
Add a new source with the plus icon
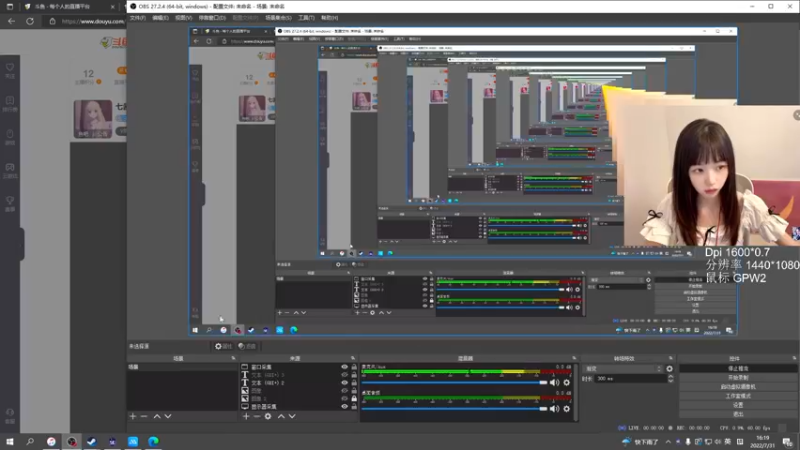[246, 416]
